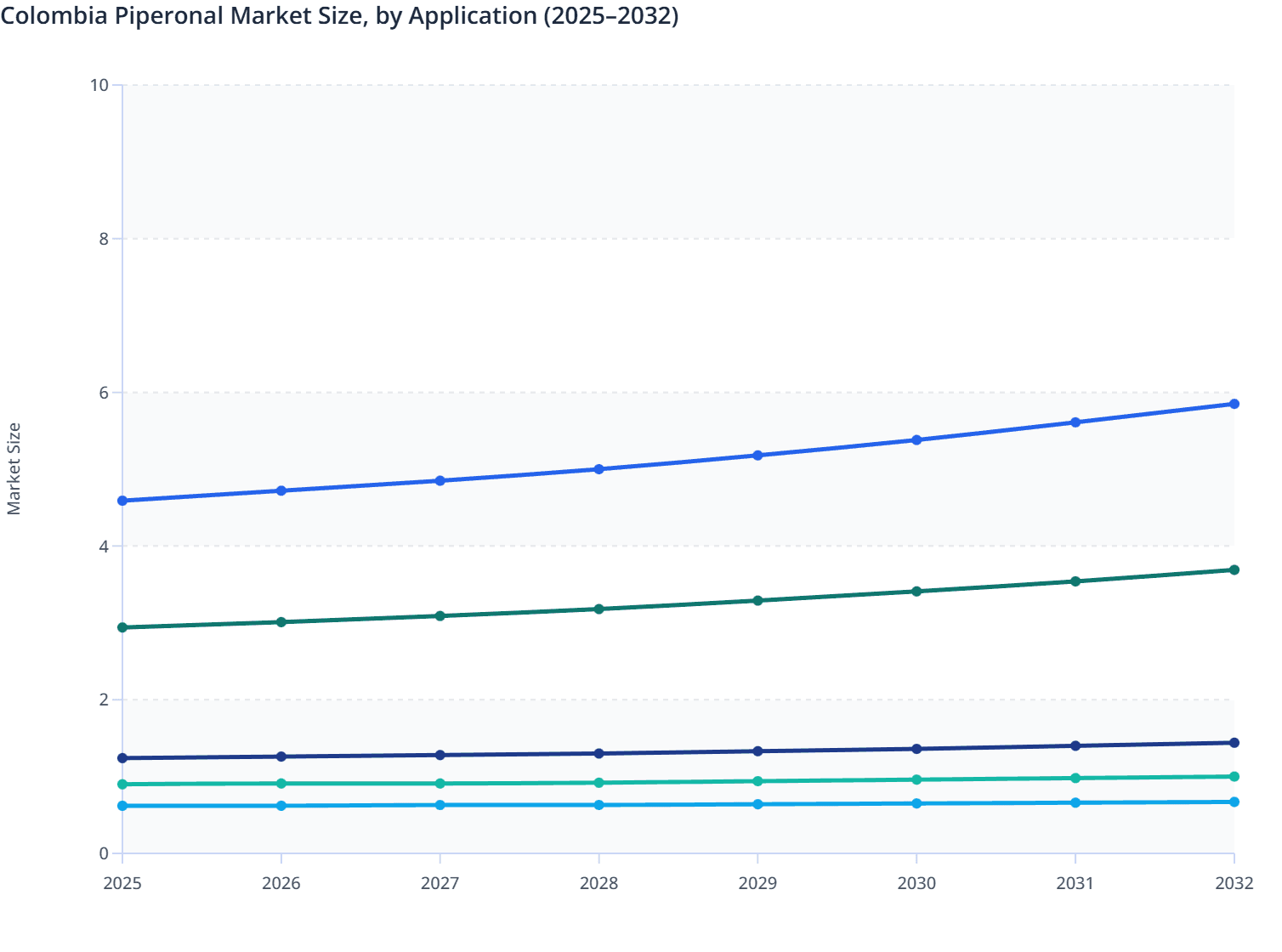Select the lowest sky-blue line's 2026 marker
The height and width of the screenshot is (952, 1282).
pyautogui.click(x=281, y=805)
